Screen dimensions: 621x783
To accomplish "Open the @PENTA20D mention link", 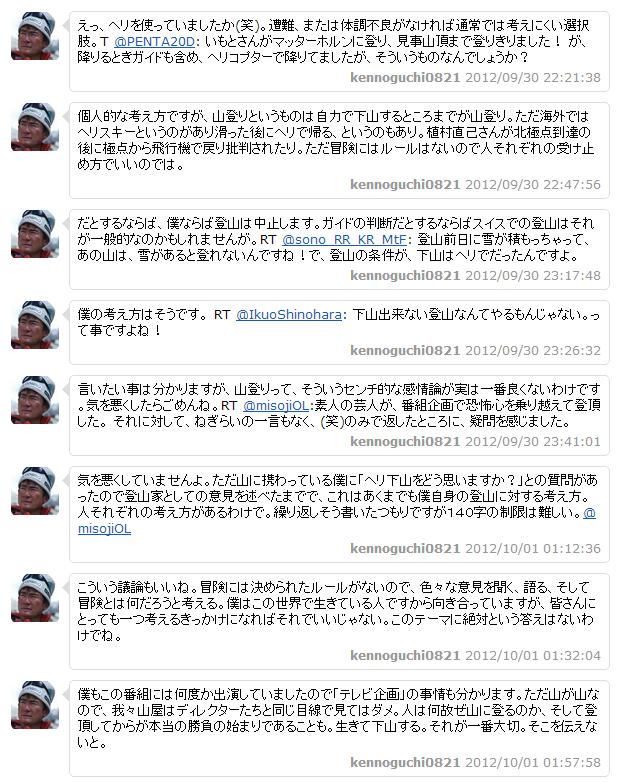I will (x=154, y=41).
